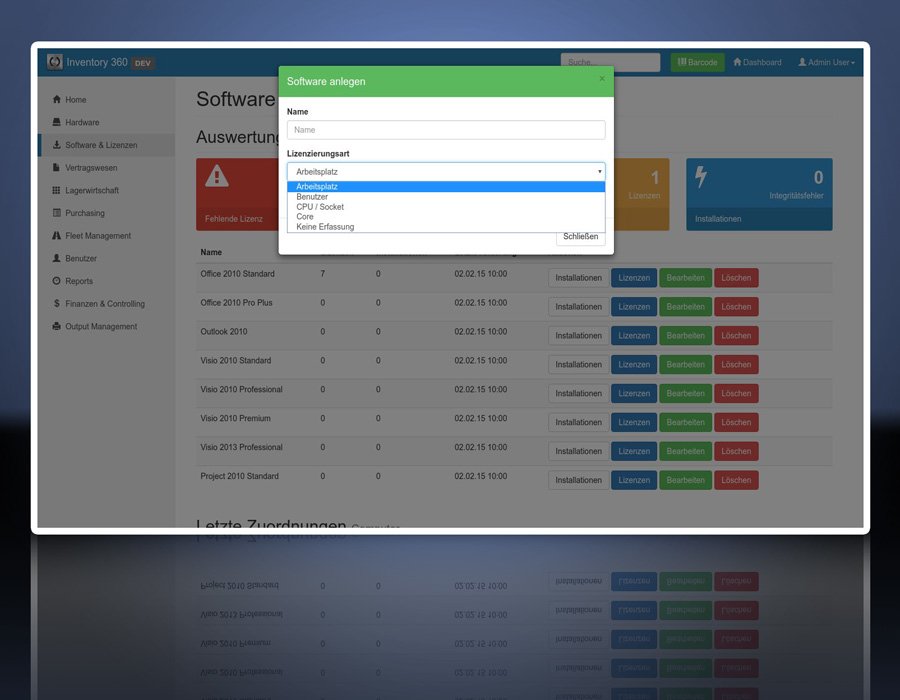The image size is (900, 700).
Task: Click Lizenzen for Office 2010 Pro Plus
Action: pos(634,307)
